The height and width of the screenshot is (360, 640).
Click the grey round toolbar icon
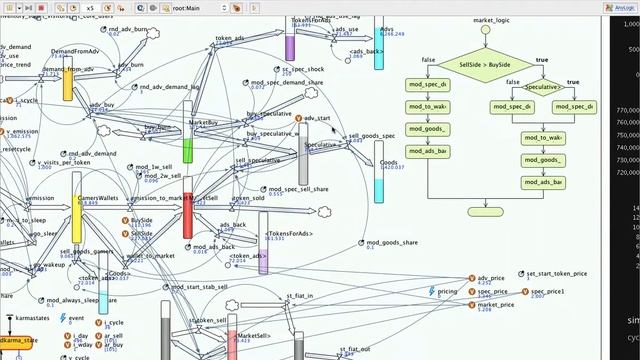click(153, 8)
